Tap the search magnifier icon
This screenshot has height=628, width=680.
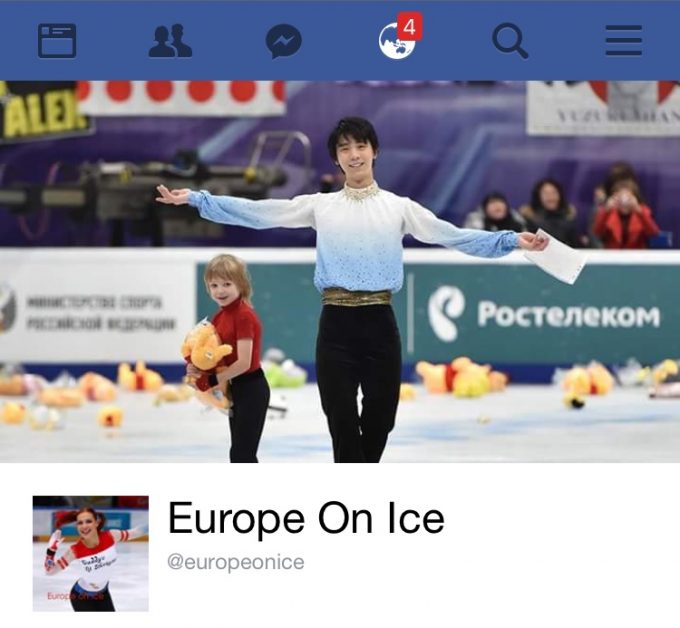[x=510, y=41]
